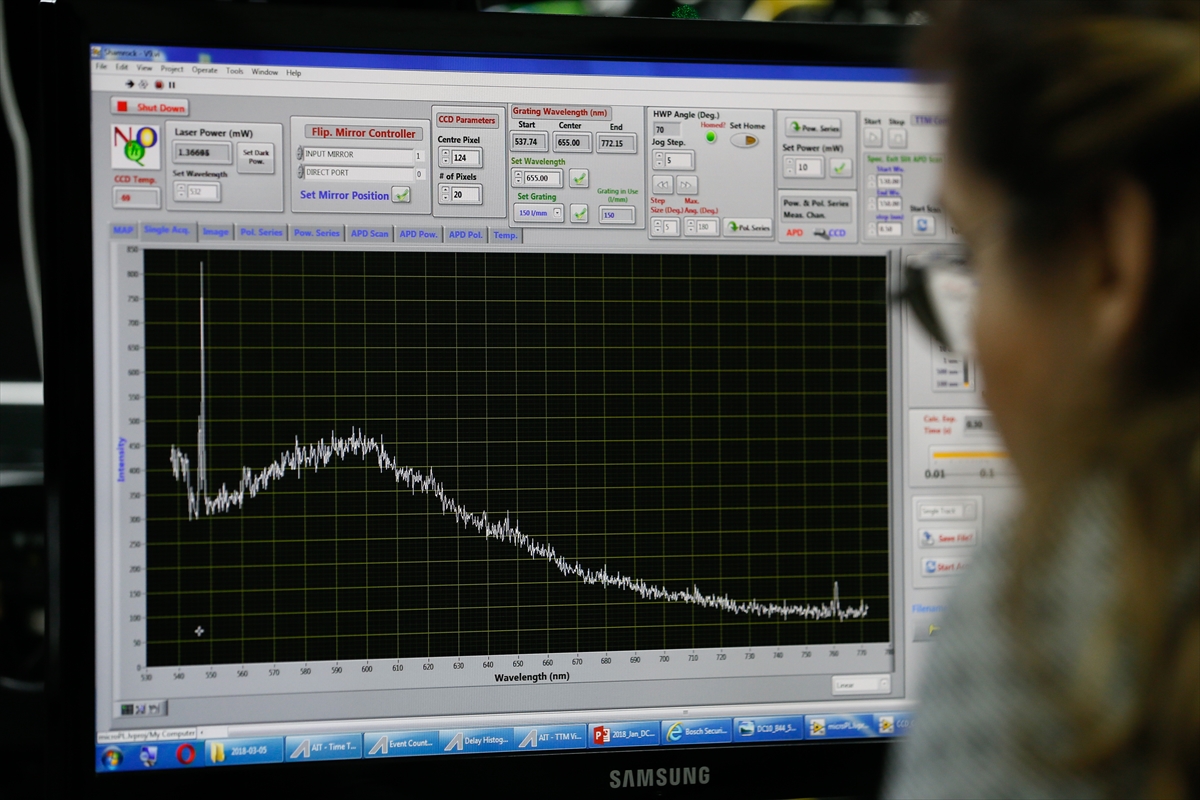Switch to the Delay Histog... taskbar window
Image resolution: width=1200 pixels, height=800 pixels.
click(476, 741)
